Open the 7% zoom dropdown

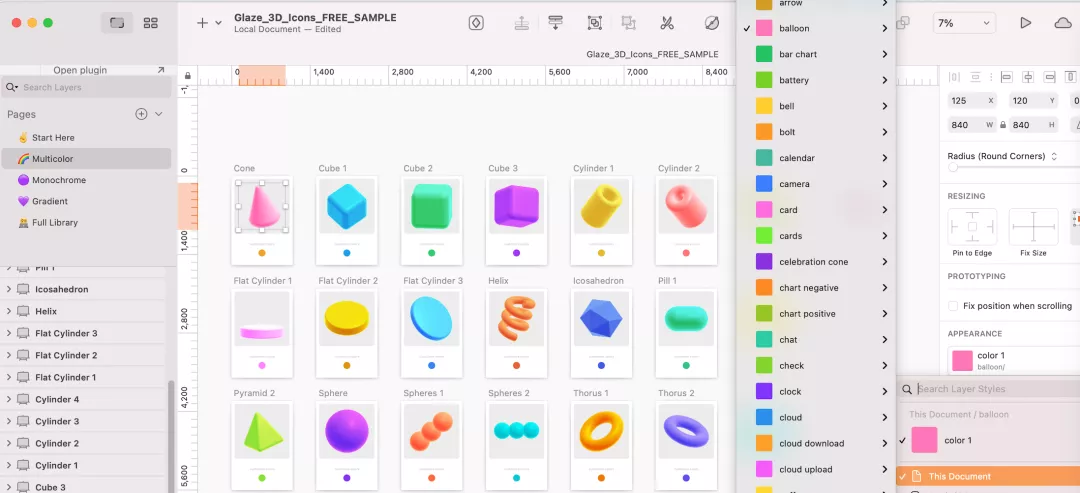point(964,23)
